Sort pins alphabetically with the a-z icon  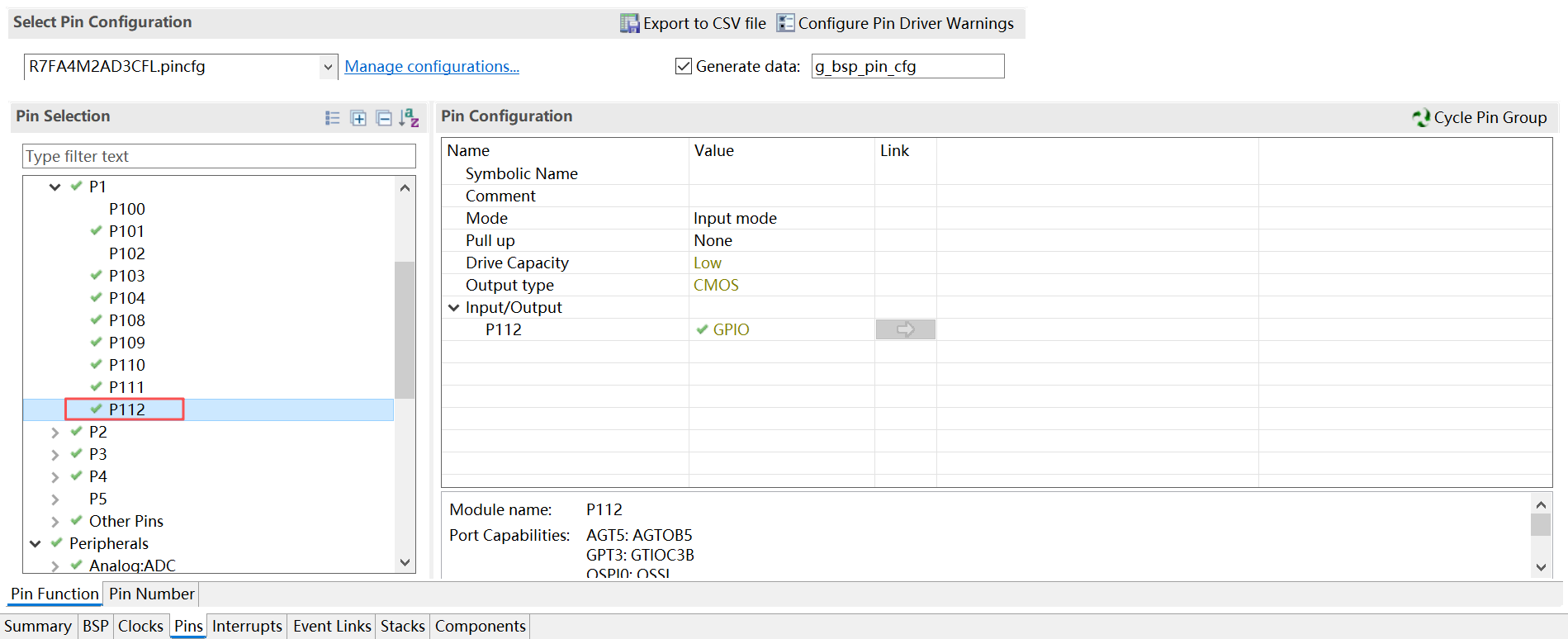point(410,118)
